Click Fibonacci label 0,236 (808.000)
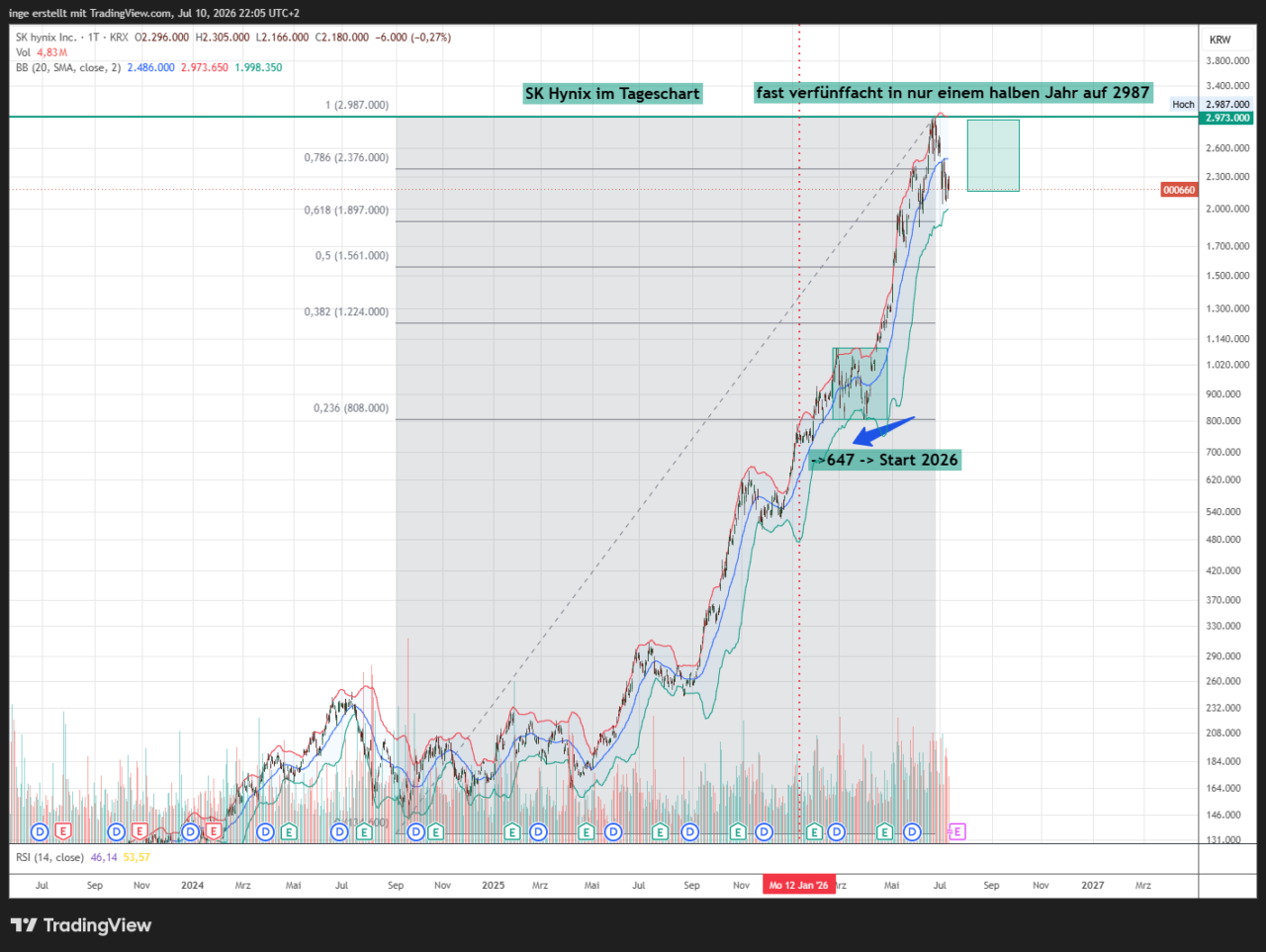This screenshot has width=1266, height=952. tap(351, 407)
